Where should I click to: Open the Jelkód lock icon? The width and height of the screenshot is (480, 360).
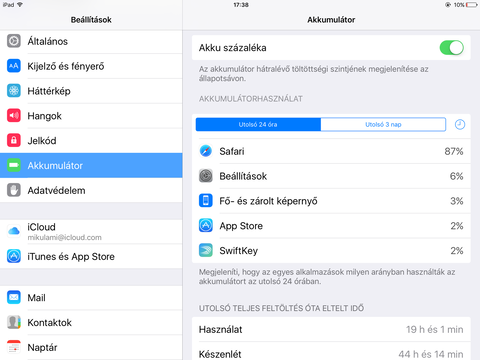coord(14,140)
